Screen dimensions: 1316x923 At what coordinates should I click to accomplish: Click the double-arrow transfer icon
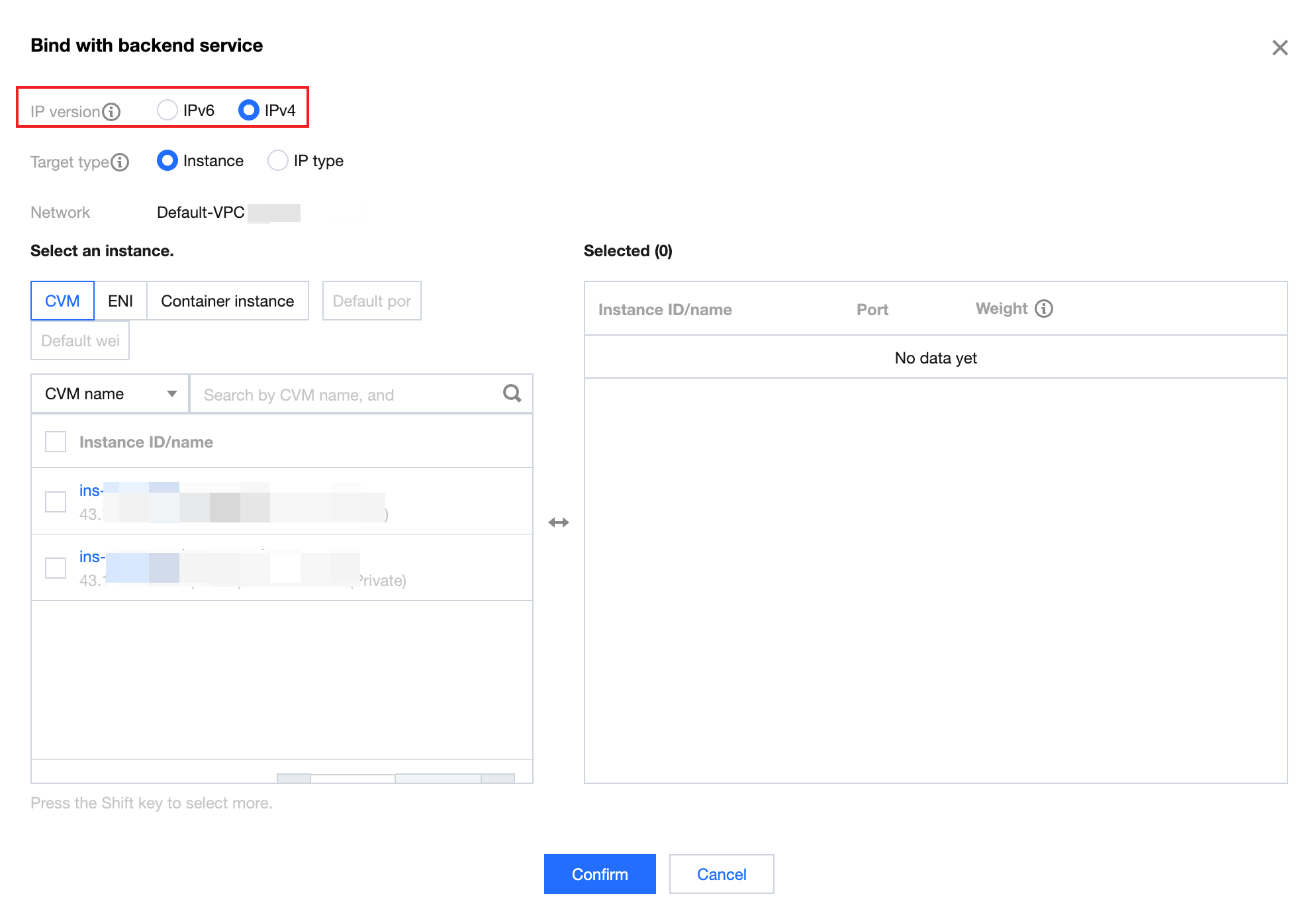tap(559, 522)
